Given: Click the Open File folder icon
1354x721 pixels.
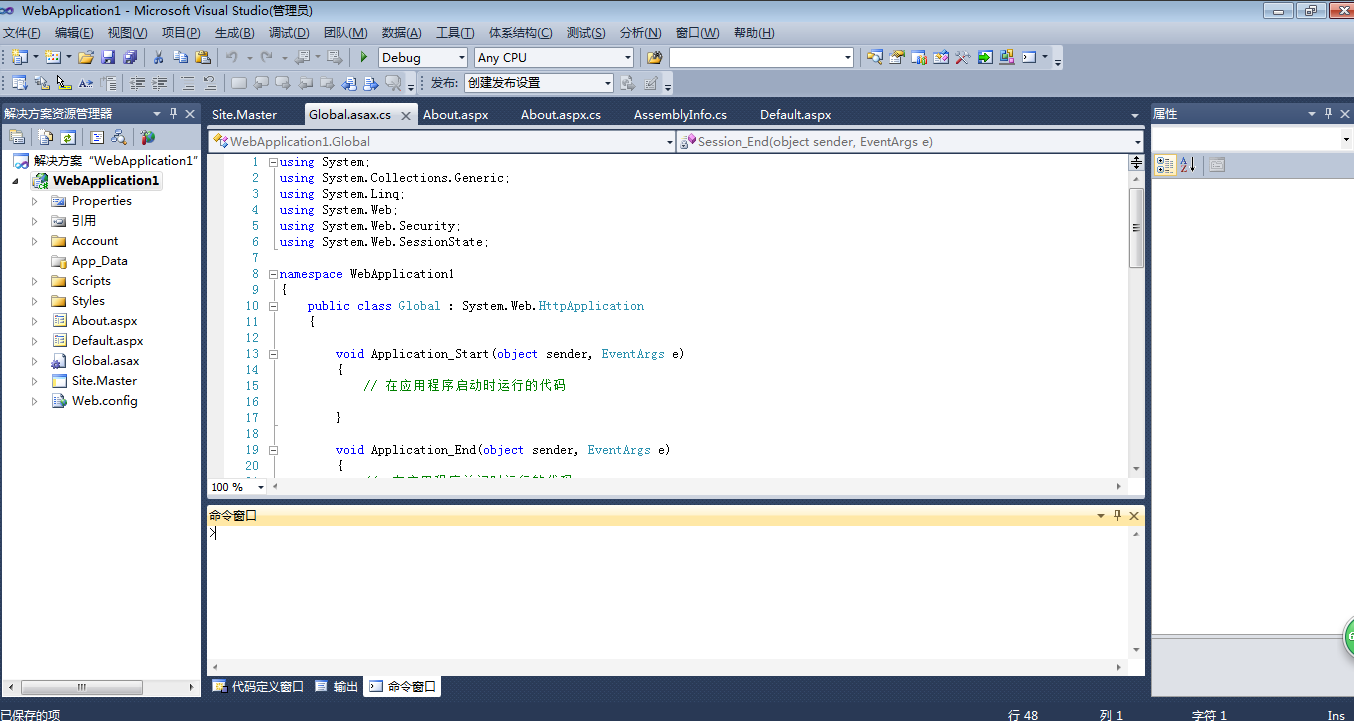Looking at the screenshot, I should click(x=86, y=57).
